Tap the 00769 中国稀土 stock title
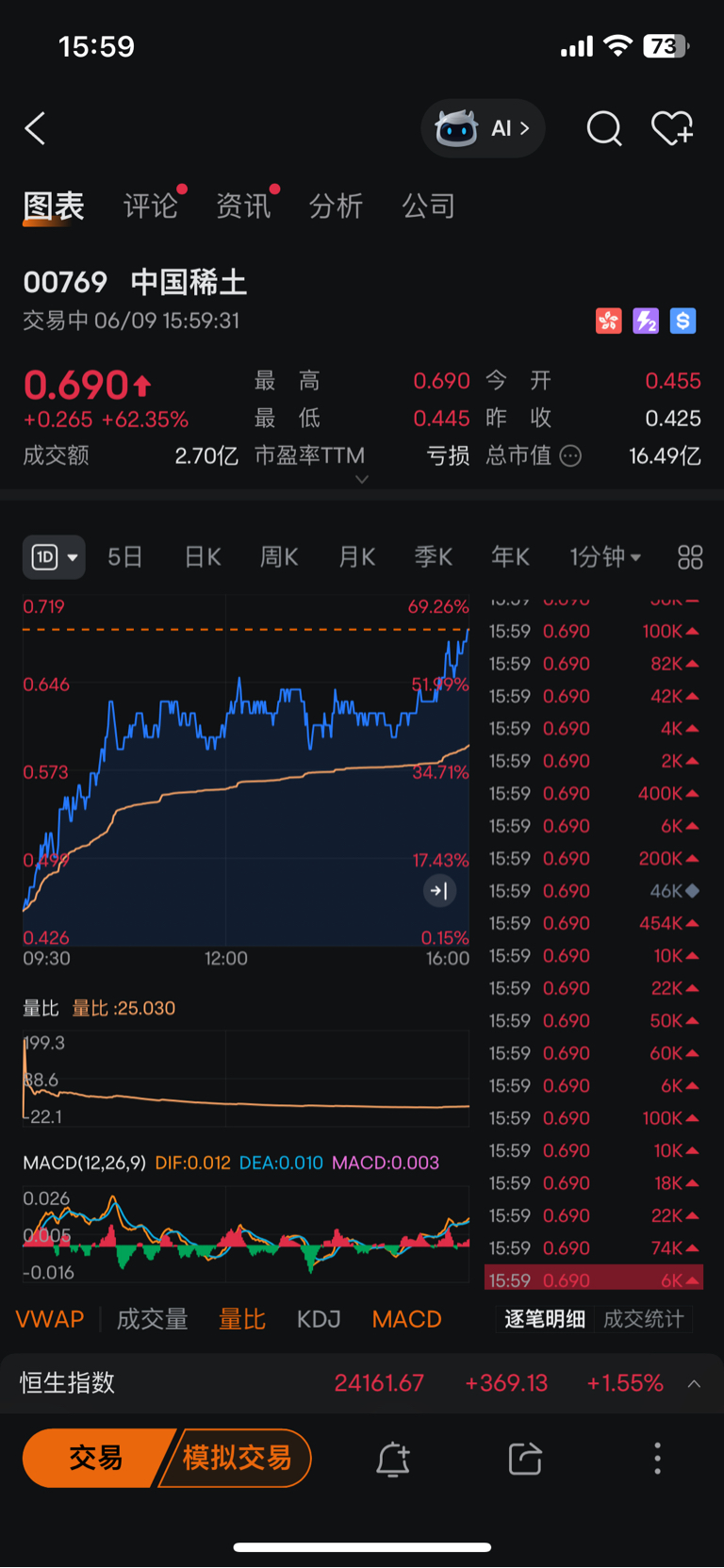The image size is (724, 1568). (x=135, y=282)
